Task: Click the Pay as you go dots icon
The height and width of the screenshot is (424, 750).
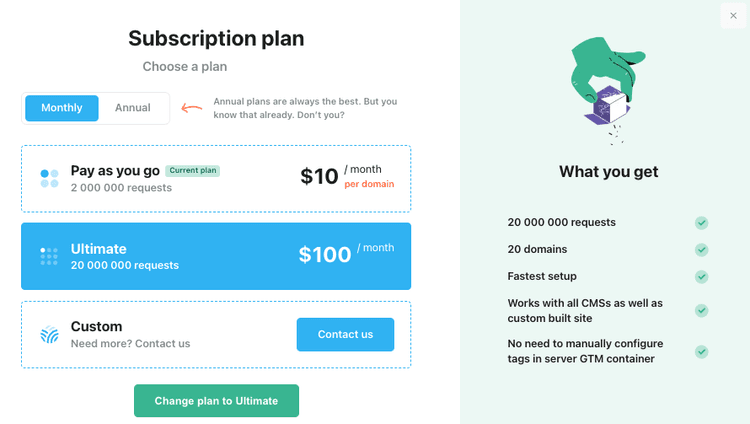Action: (x=49, y=178)
